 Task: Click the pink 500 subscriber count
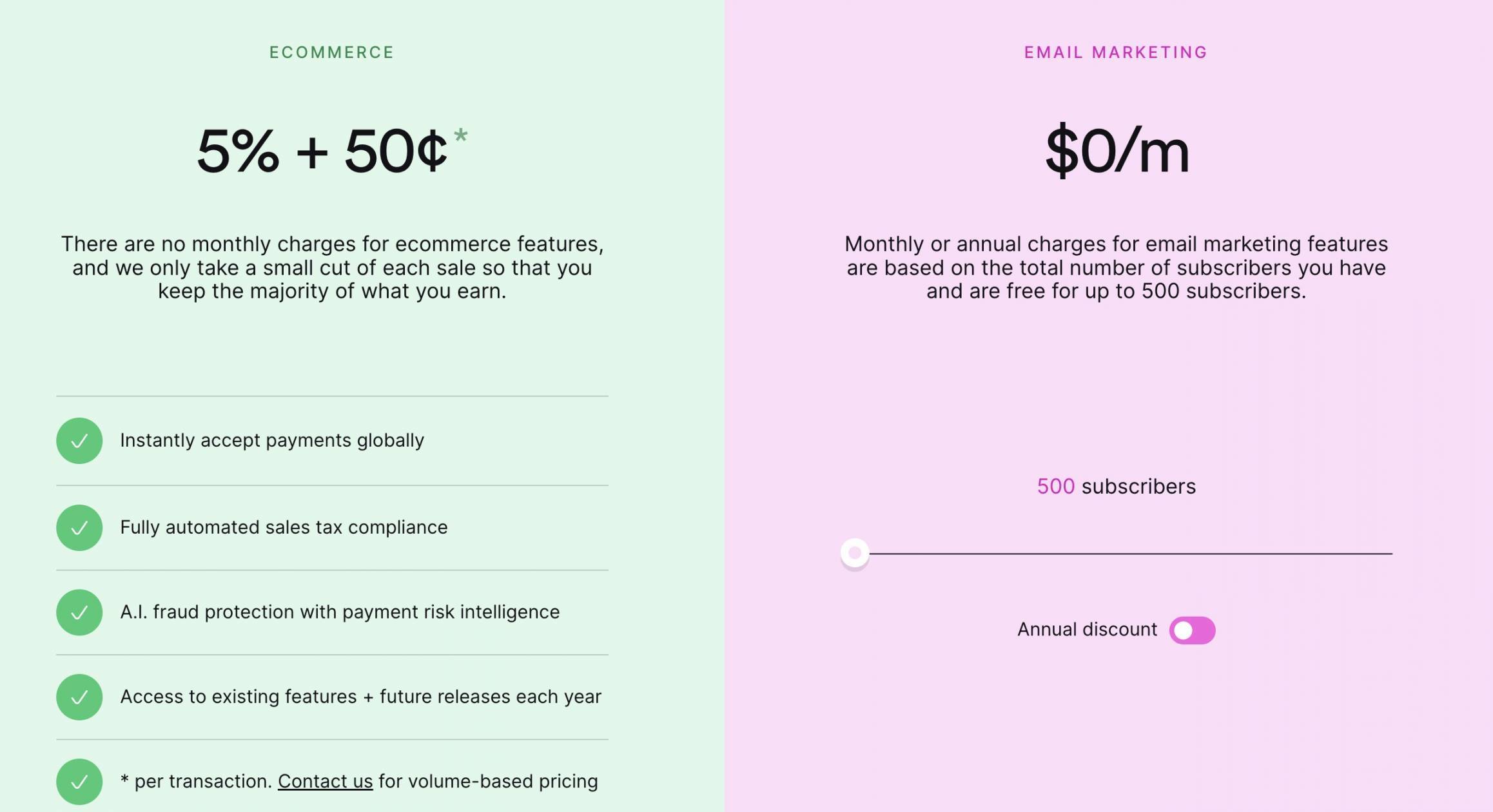click(x=1055, y=487)
